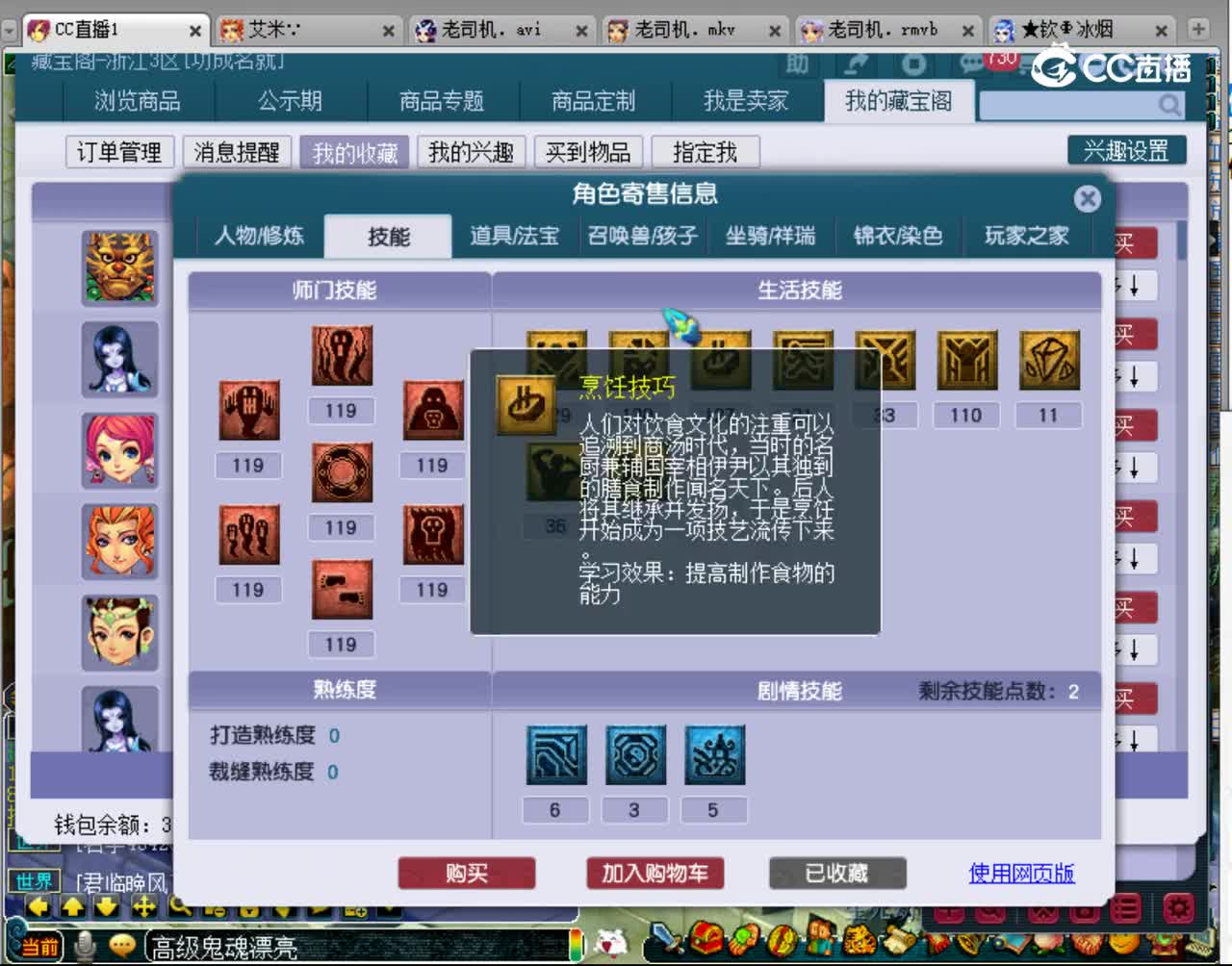Open the list menu icon beside gear
The image size is (1232, 966).
point(1126,908)
